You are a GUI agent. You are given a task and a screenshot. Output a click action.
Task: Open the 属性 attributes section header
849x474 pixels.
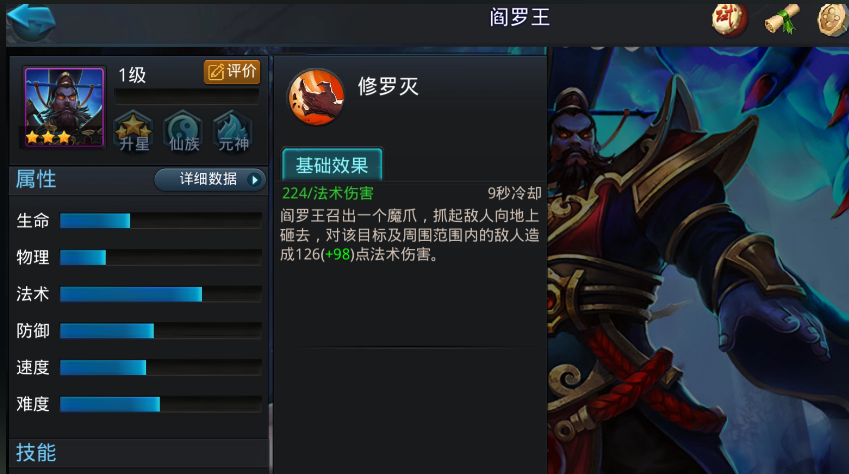[36, 179]
